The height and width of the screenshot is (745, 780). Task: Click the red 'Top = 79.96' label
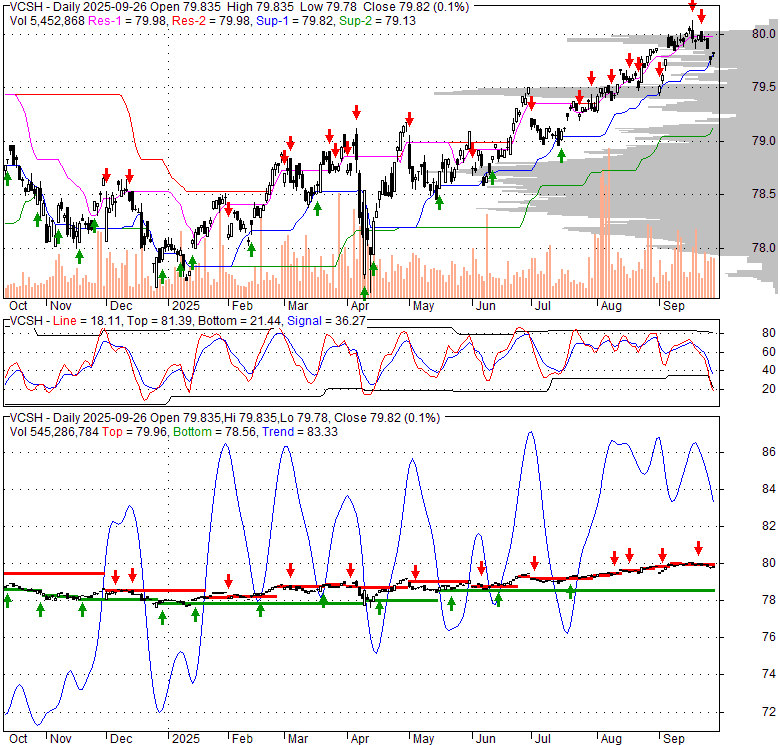point(135,432)
